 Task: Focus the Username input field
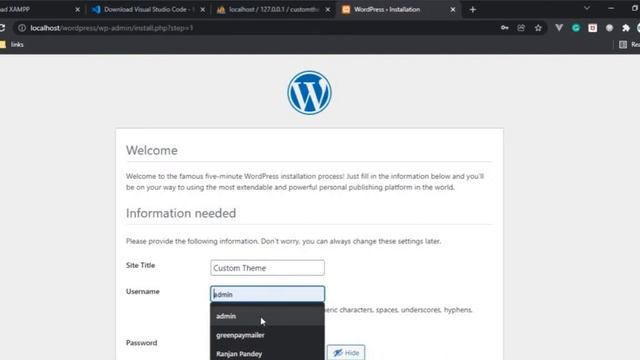coord(267,294)
